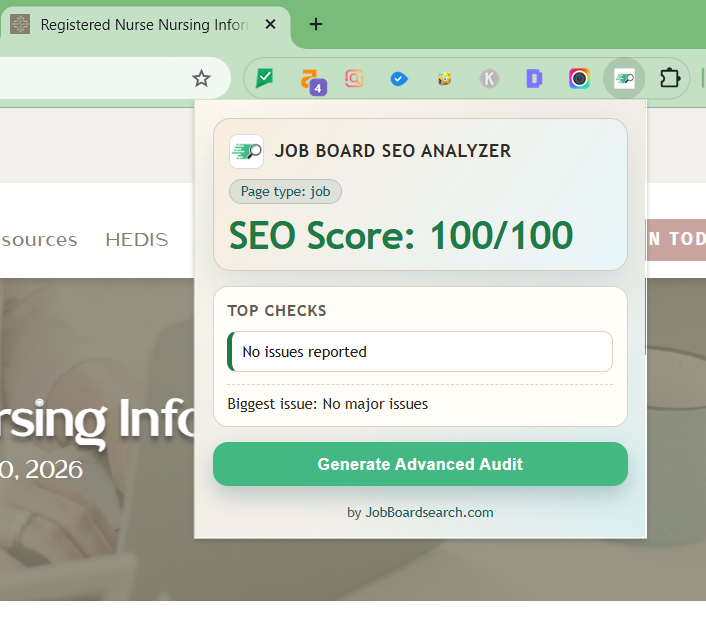Open the Resources navigation item
The width and height of the screenshot is (706, 624).
(x=39, y=240)
